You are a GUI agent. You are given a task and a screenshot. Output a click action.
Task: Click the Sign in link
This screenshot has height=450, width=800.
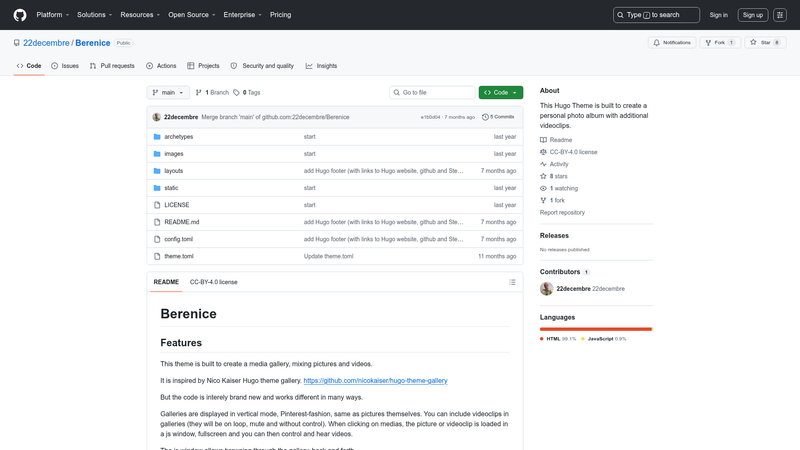tap(718, 15)
